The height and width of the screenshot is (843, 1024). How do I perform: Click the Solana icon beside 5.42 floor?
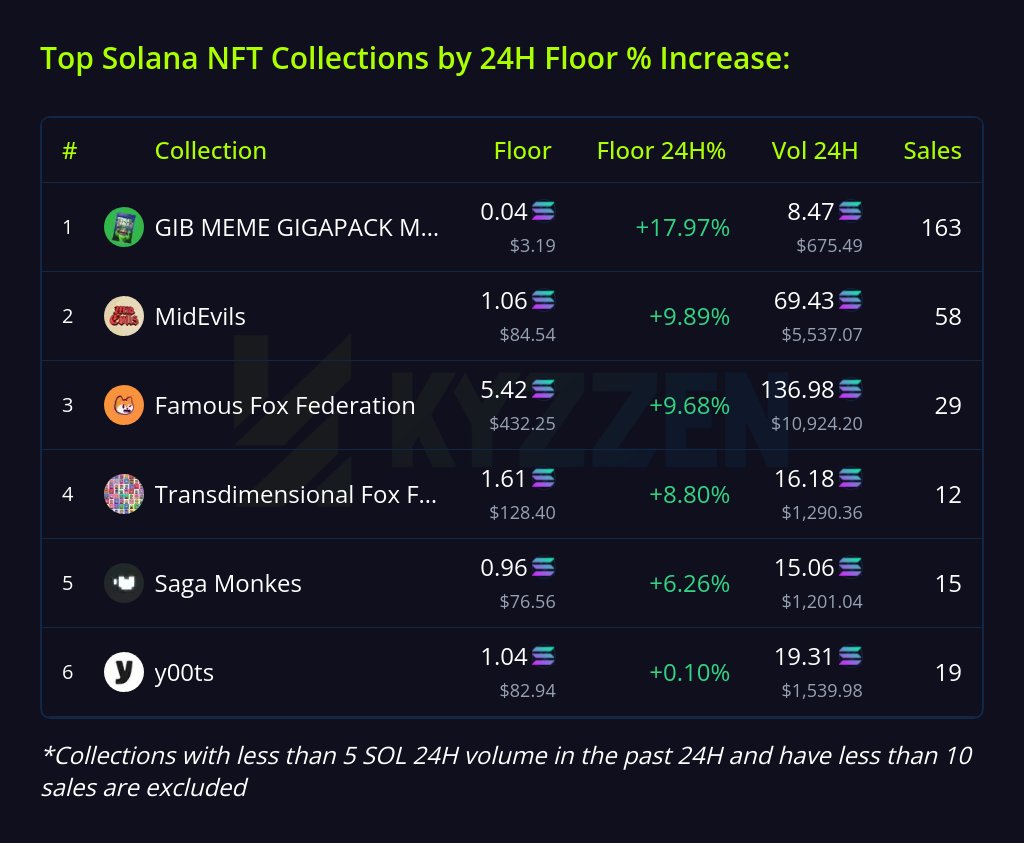click(x=543, y=389)
